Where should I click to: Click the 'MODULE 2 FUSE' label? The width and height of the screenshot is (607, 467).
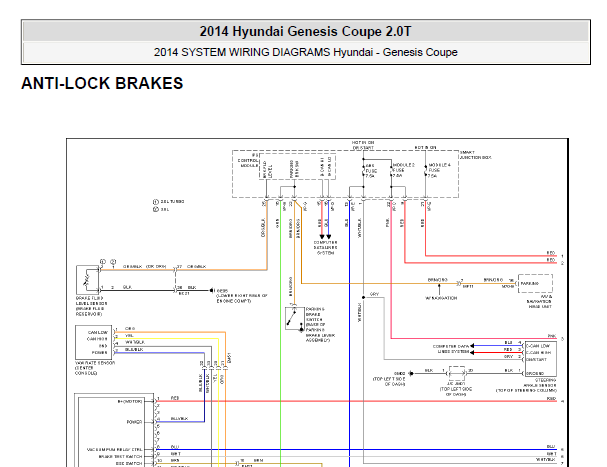[x=403, y=170]
